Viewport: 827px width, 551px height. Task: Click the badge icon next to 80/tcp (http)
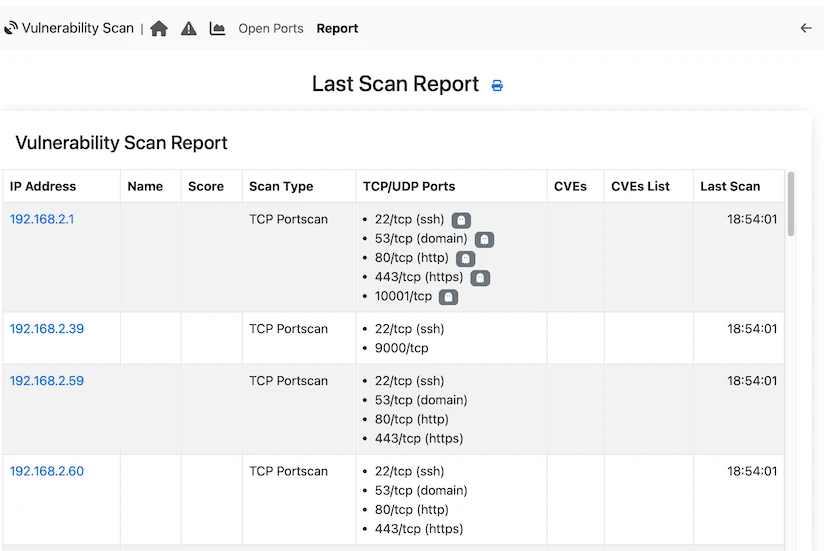pyautogui.click(x=465, y=259)
